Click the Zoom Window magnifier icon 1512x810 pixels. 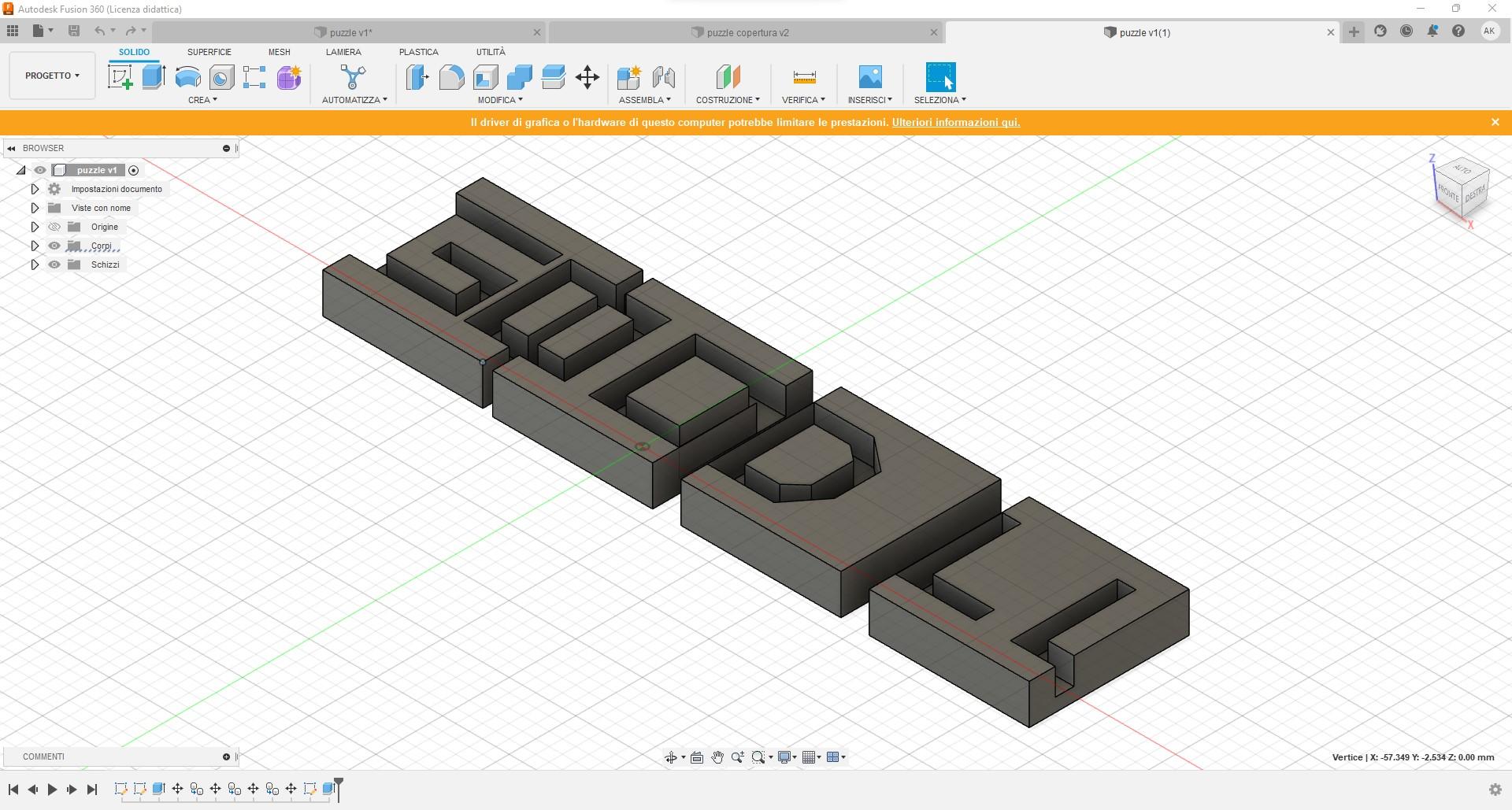tap(758, 757)
